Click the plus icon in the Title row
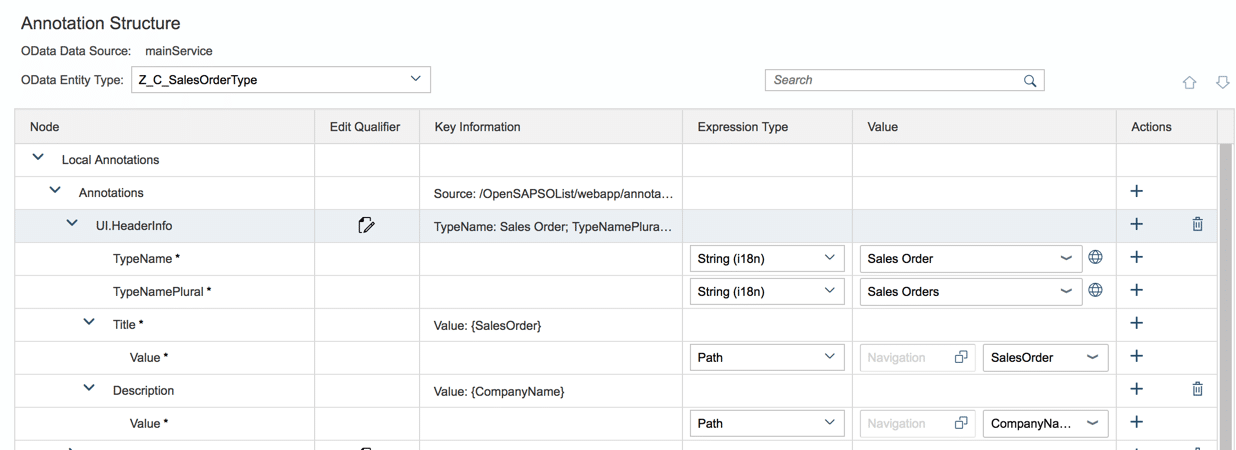This screenshot has height=450, width=1236. coord(1136,324)
